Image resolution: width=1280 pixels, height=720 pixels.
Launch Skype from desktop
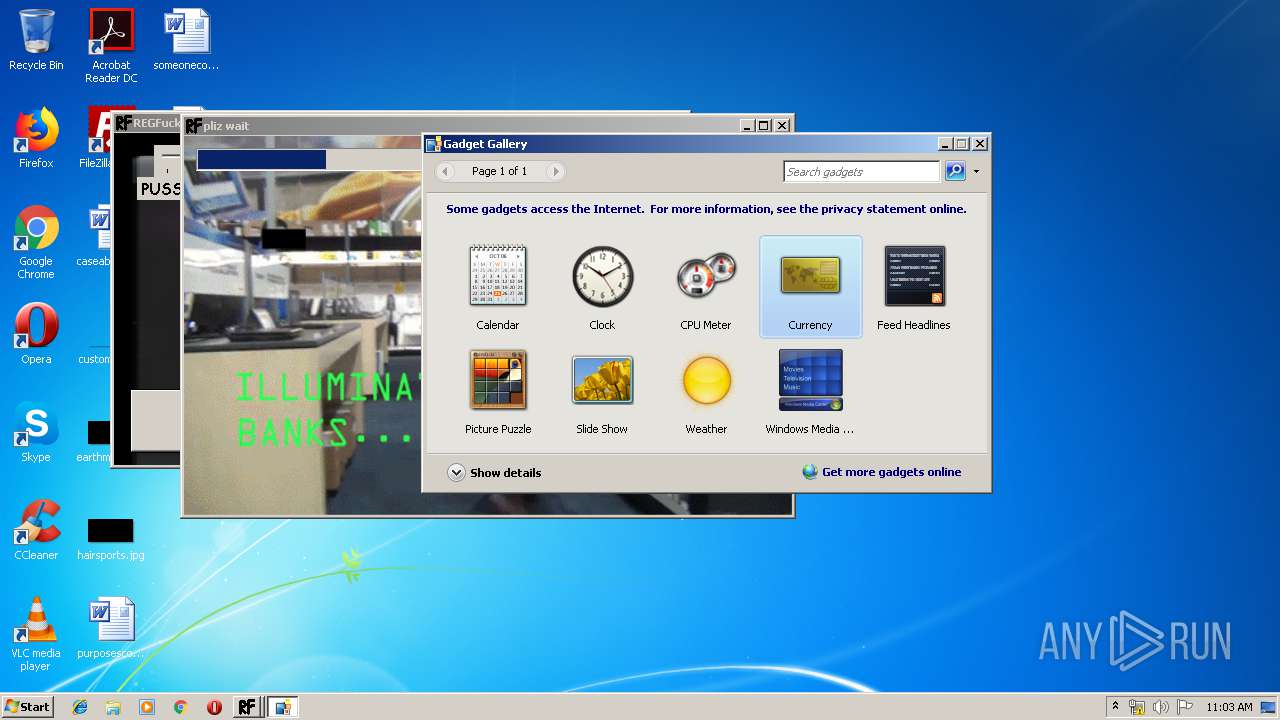coord(36,432)
